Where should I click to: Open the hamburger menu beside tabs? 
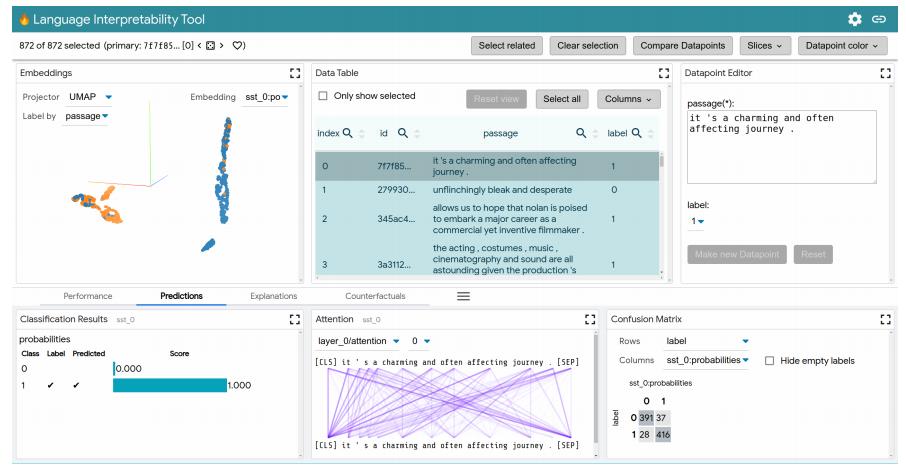pos(463,296)
